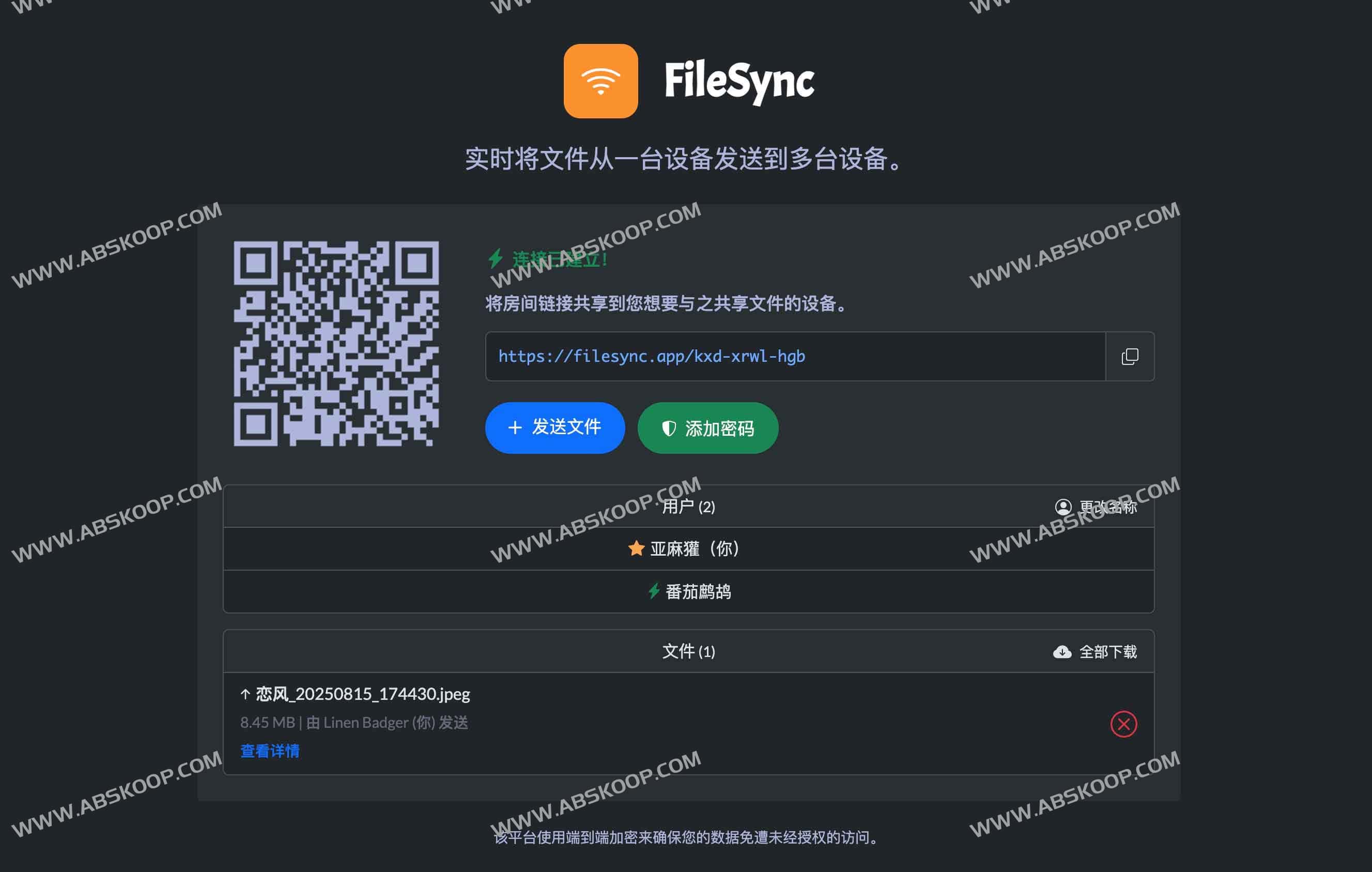This screenshot has width=1372, height=872.
Task: Click the 添加密码 add password button
Action: tap(707, 427)
